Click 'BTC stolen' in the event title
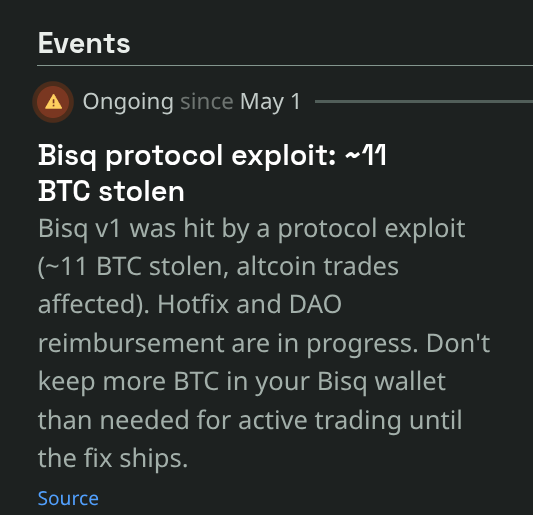The width and height of the screenshot is (533, 515). pyautogui.click(x=111, y=191)
